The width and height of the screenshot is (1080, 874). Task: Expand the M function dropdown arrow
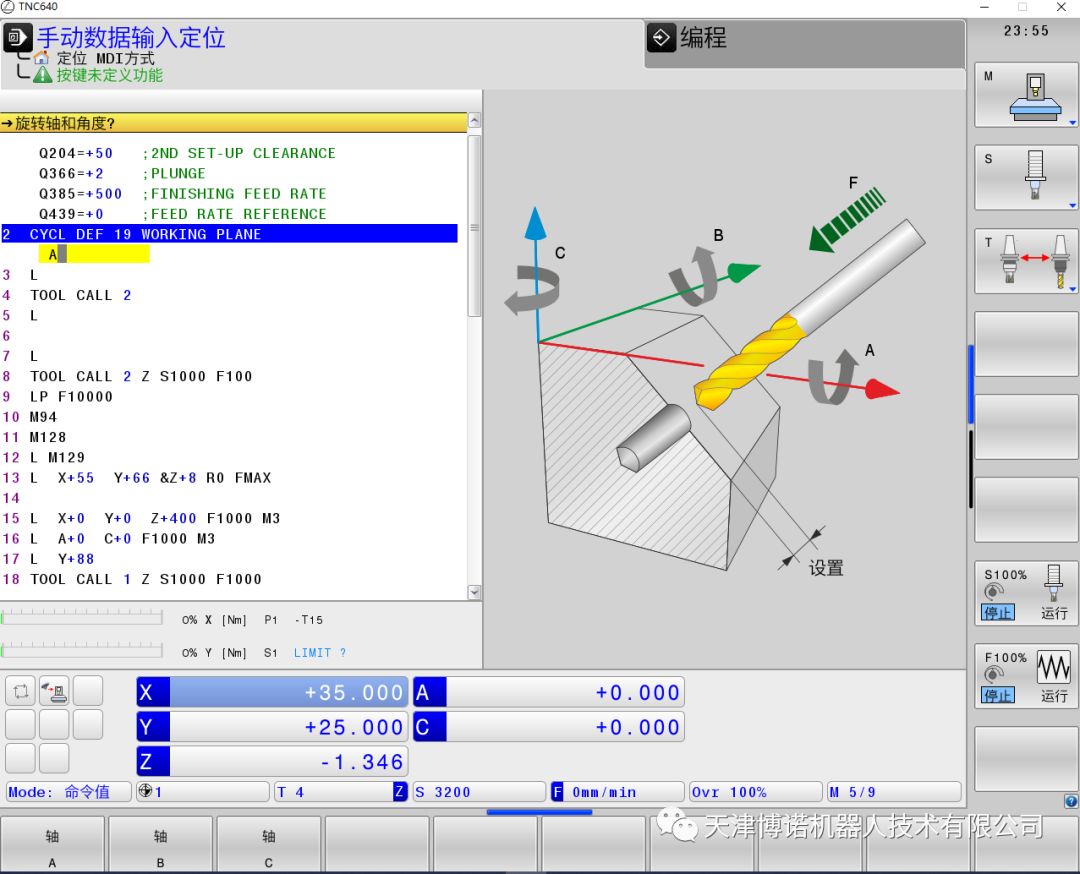(1072, 122)
